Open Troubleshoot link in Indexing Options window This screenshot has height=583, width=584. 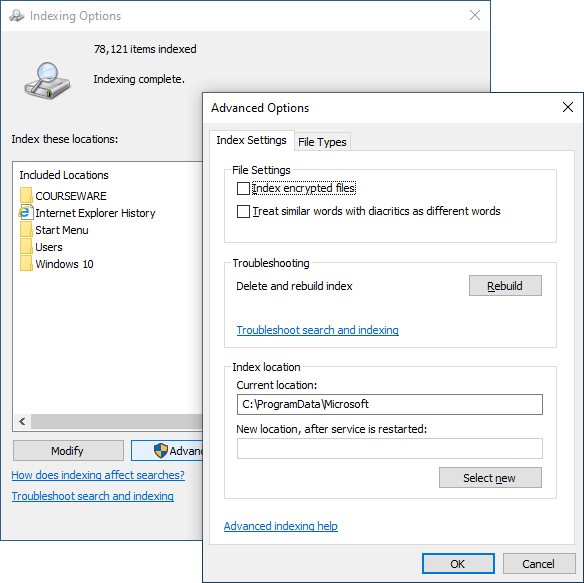click(93, 496)
